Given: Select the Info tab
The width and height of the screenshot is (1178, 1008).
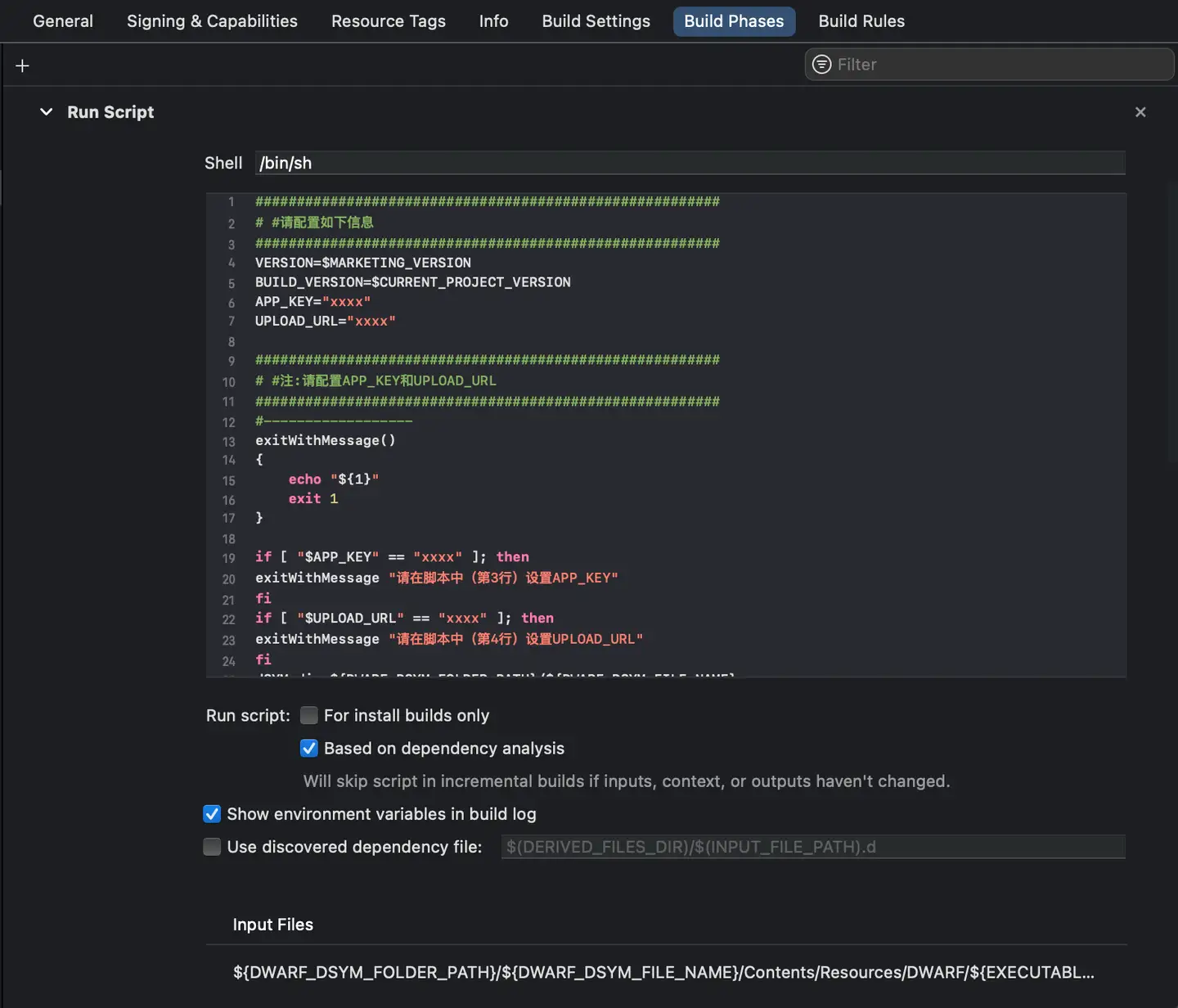Looking at the screenshot, I should [x=493, y=21].
